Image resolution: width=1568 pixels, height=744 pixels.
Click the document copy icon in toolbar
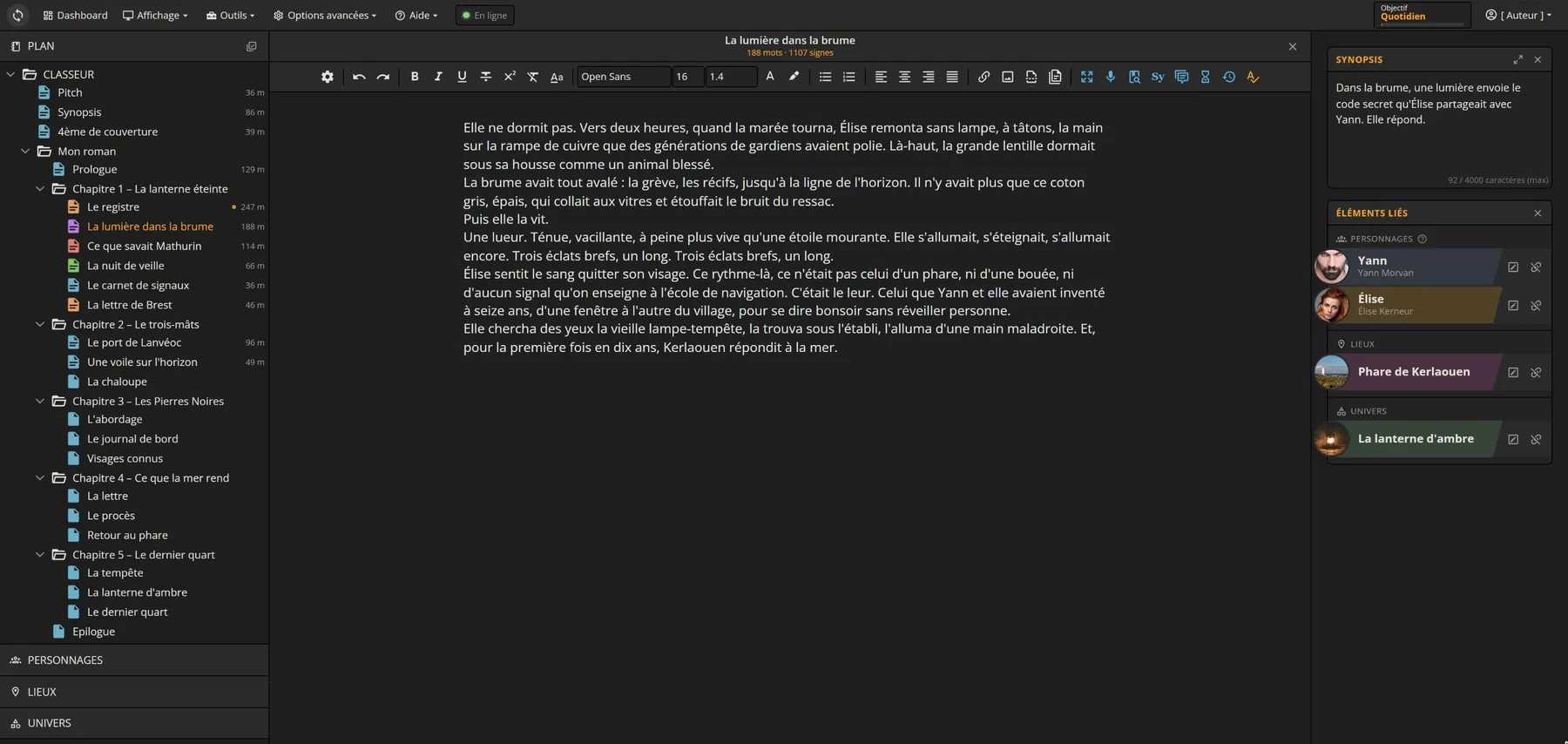[1055, 77]
